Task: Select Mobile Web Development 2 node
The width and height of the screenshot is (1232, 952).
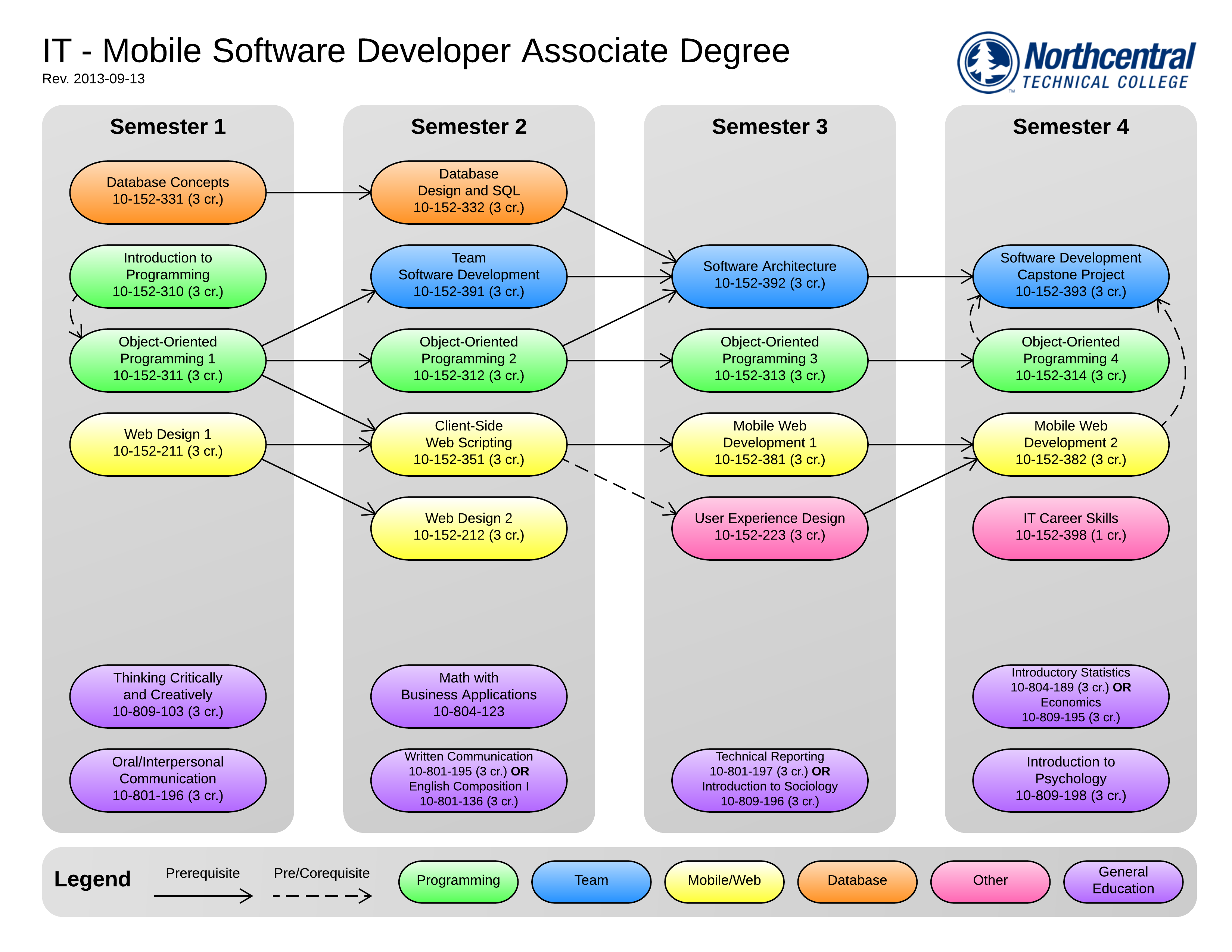Action: (1070, 444)
